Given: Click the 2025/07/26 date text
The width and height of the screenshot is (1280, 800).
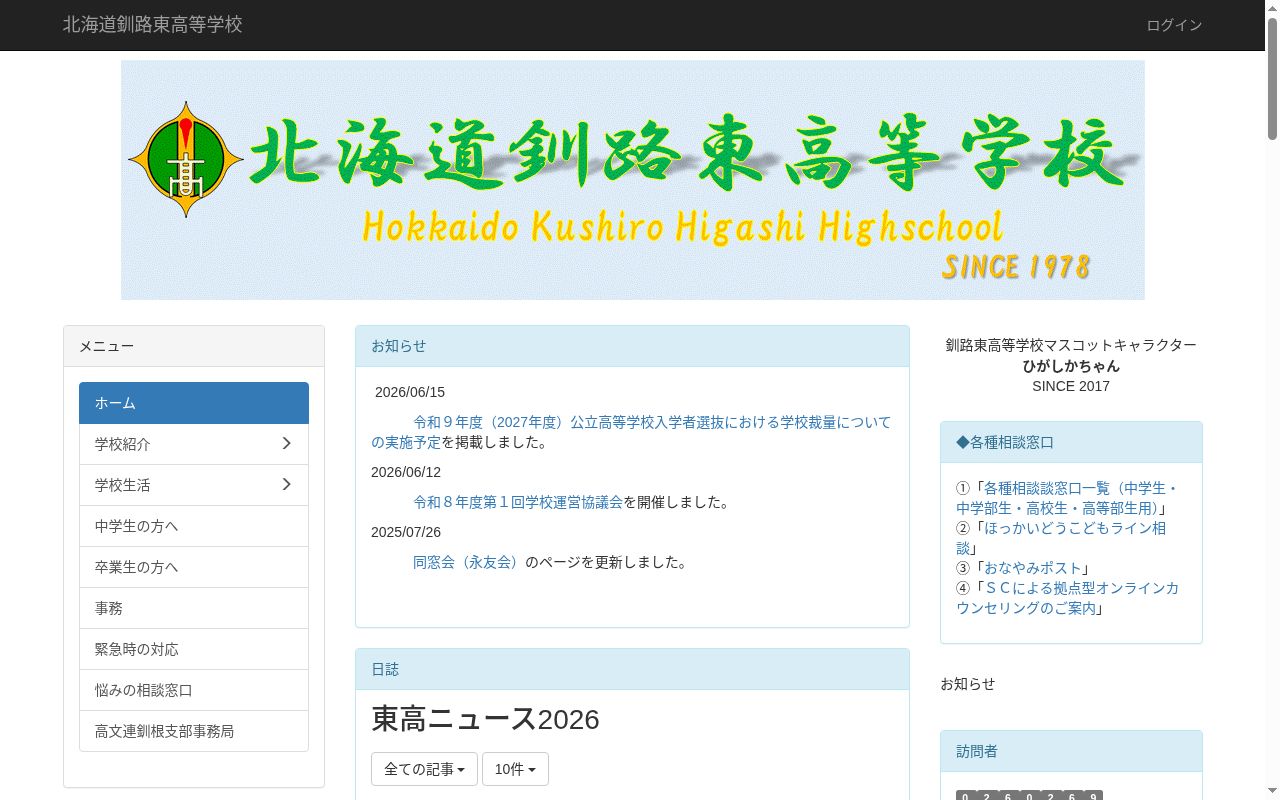Looking at the screenshot, I should coord(406,532).
